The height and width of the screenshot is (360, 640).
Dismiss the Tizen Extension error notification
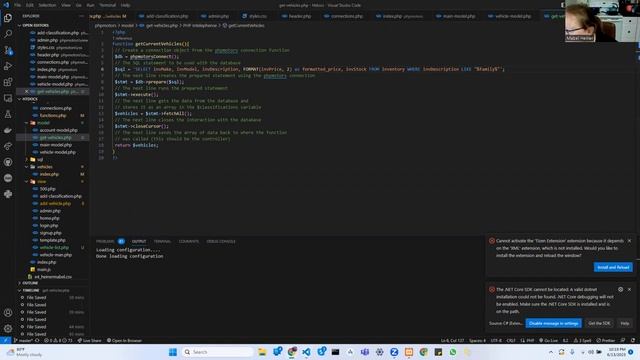(x=629, y=241)
